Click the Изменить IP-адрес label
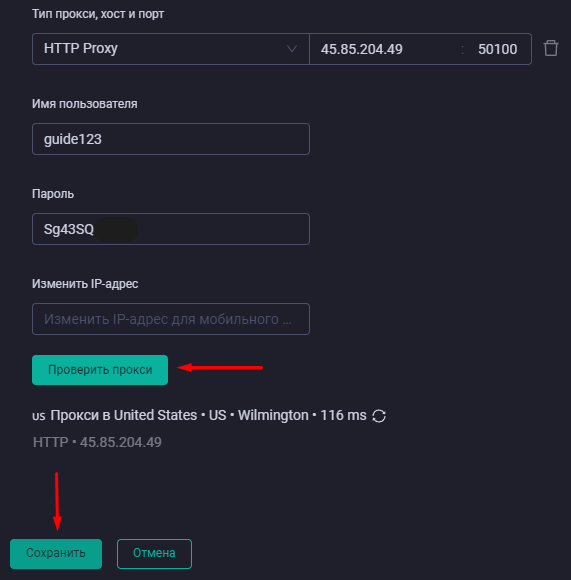Screen dimensions: 571x580 pyautogui.click(x=85, y=284)
